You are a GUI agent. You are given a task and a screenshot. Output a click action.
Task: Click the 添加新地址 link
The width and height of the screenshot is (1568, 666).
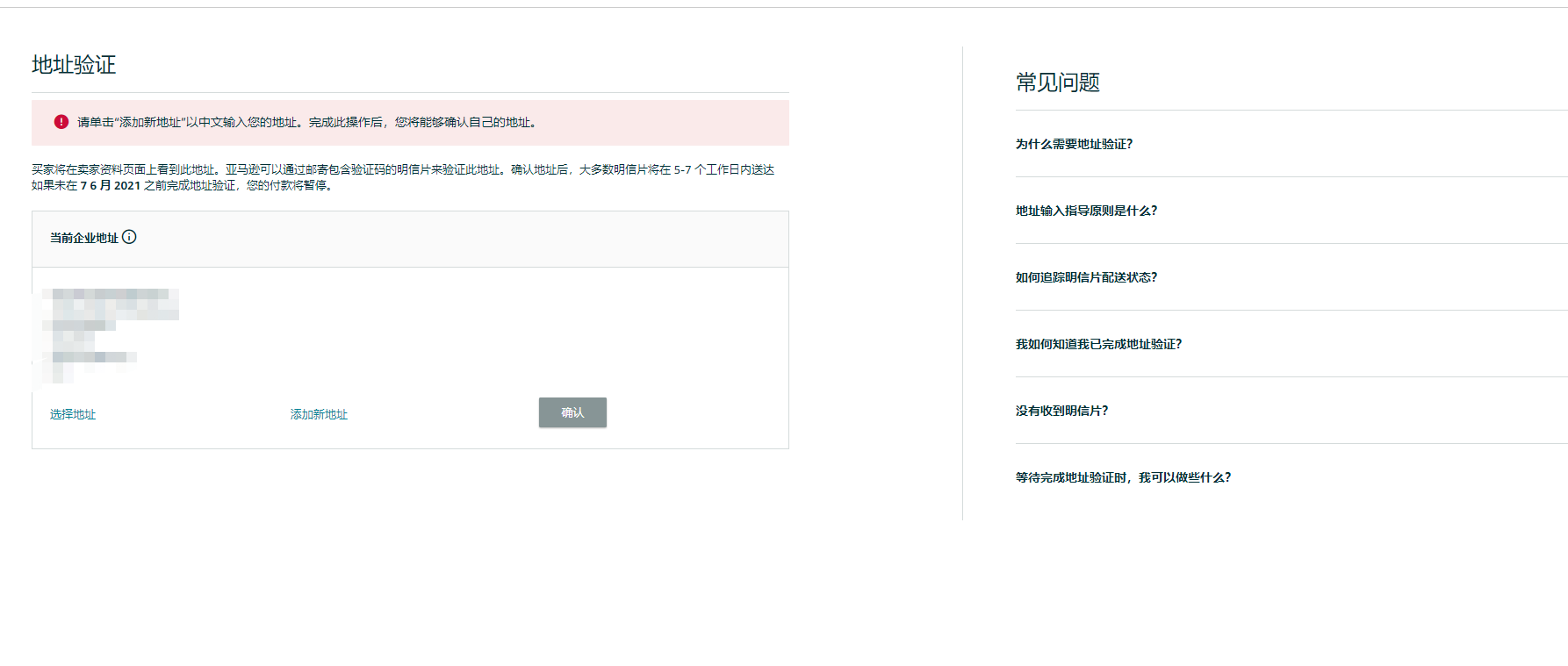click(x=319, y=414)
